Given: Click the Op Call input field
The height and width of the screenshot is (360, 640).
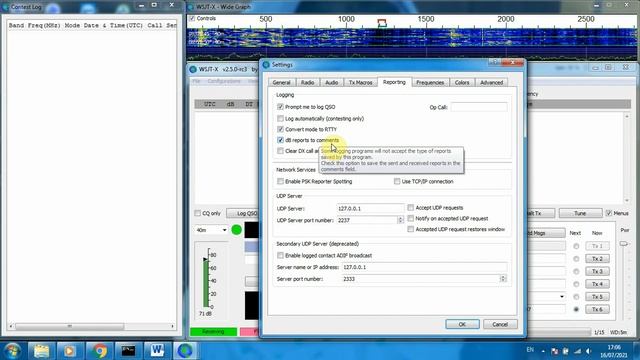Looking at the screenshot, I should click(x=479, y=107).
